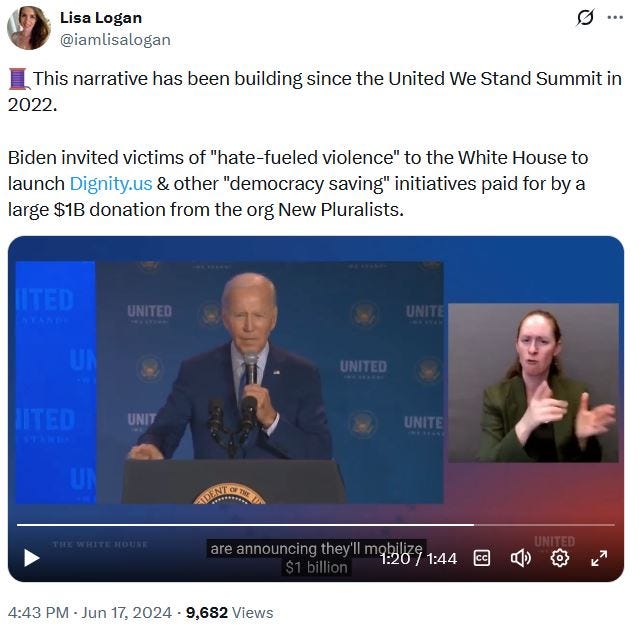Mute the video with the speaker icon
Image resolution: width=639 pixels, height=634 pixels.
520,558
